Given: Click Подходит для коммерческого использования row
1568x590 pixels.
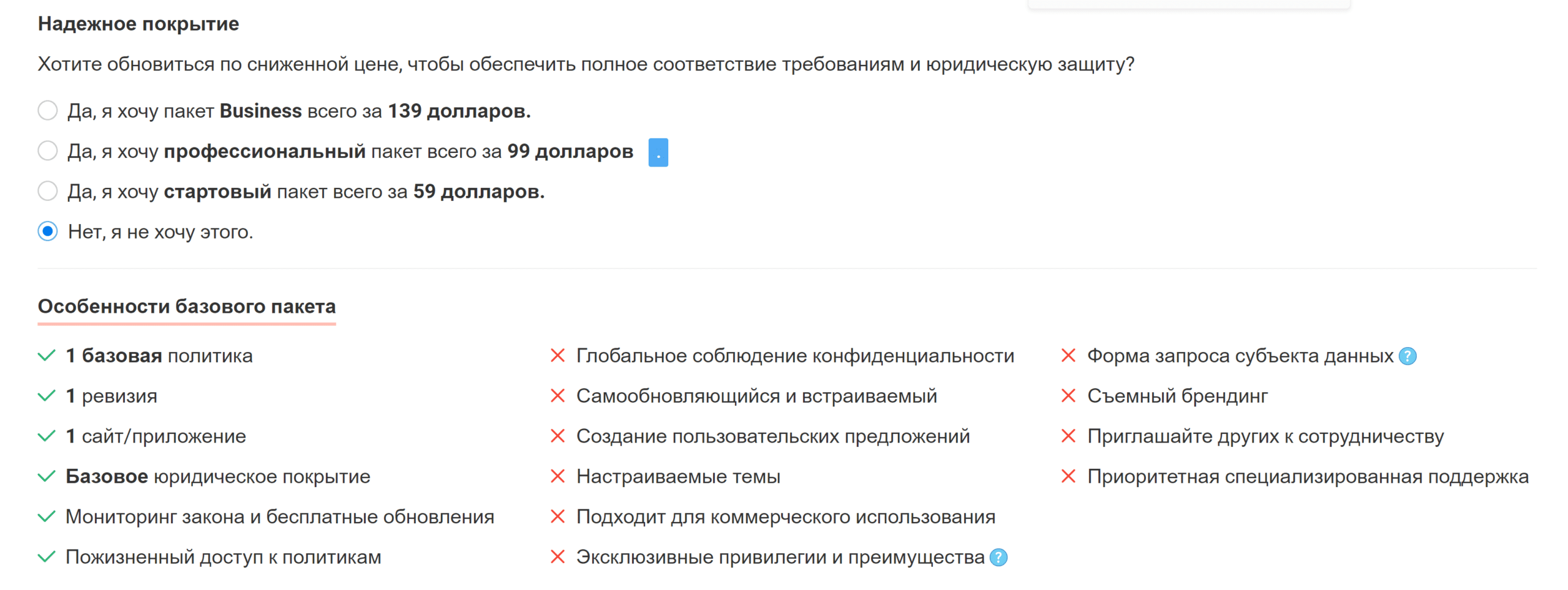Looking at the screenshot, I should pyautogui.click(x=786, y=517).
